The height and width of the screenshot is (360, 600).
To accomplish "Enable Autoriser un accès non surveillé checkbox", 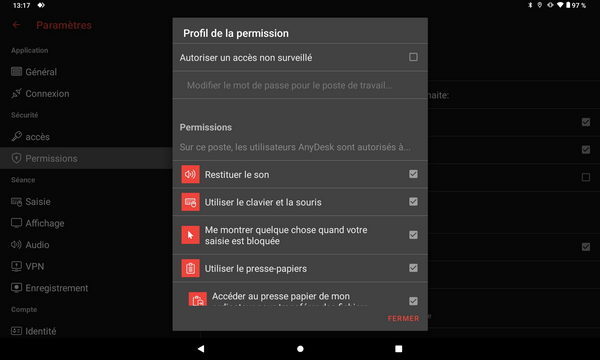I will 413,57.
